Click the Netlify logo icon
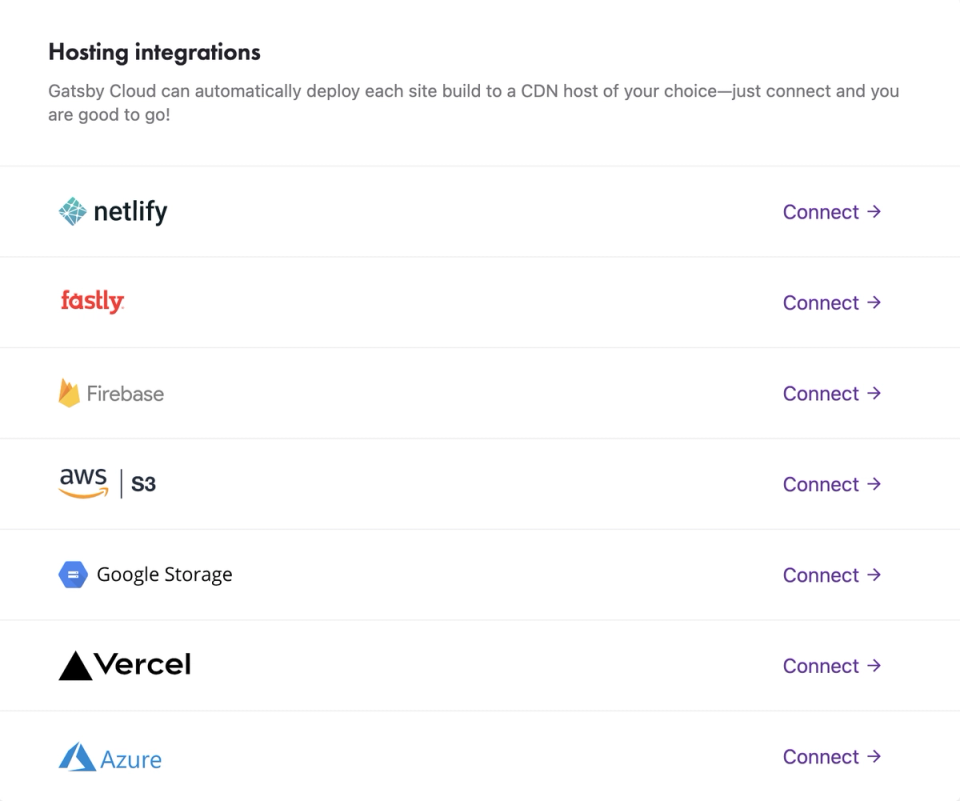The width and height of the screenshot is (960, 801). 72,212
